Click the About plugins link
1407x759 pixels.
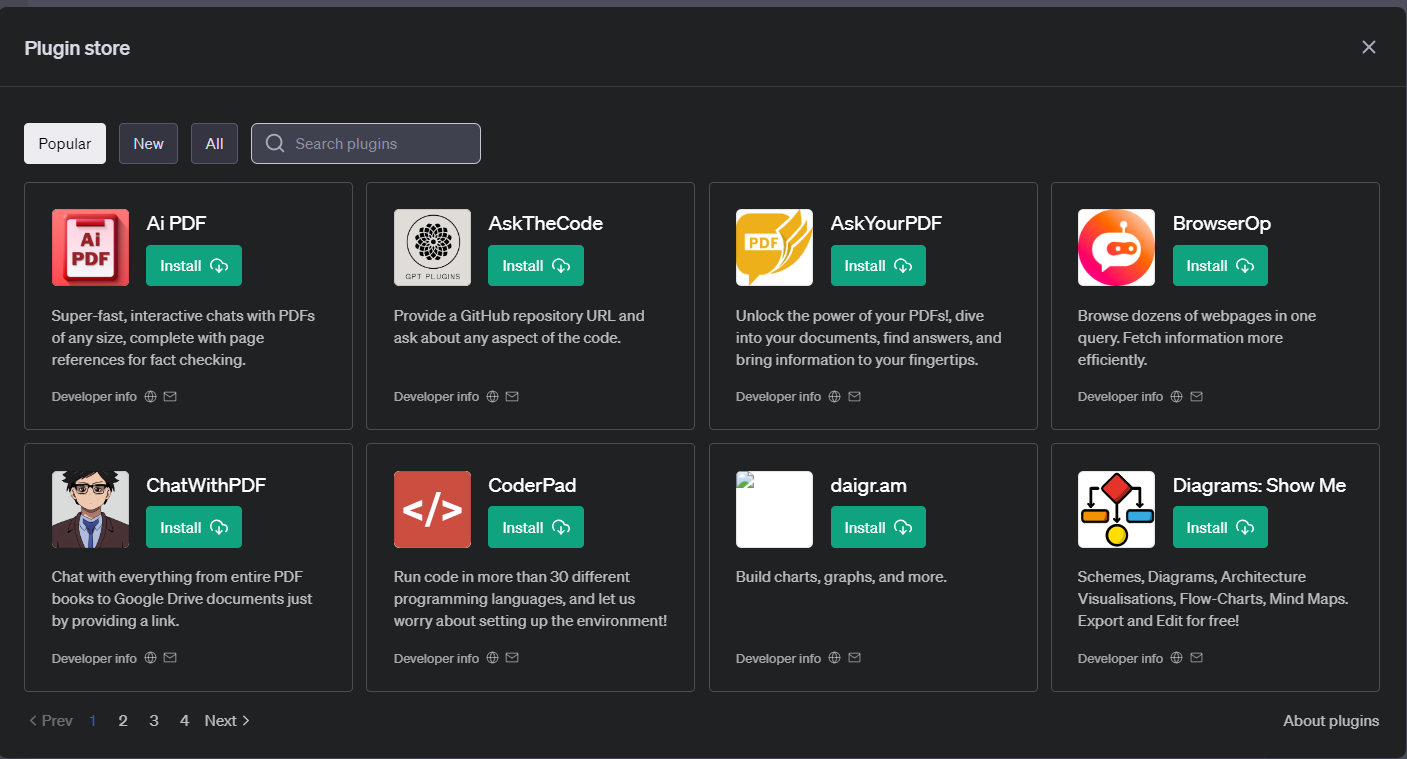(1331, 720)
